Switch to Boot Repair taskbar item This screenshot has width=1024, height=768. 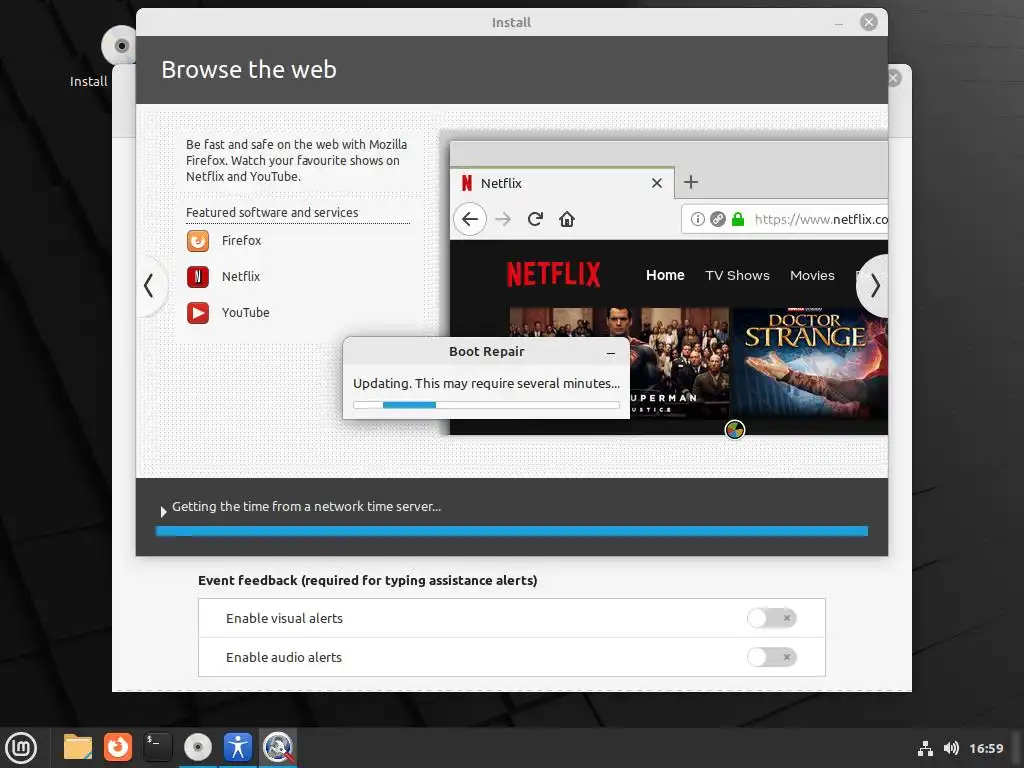click(278, 748)
